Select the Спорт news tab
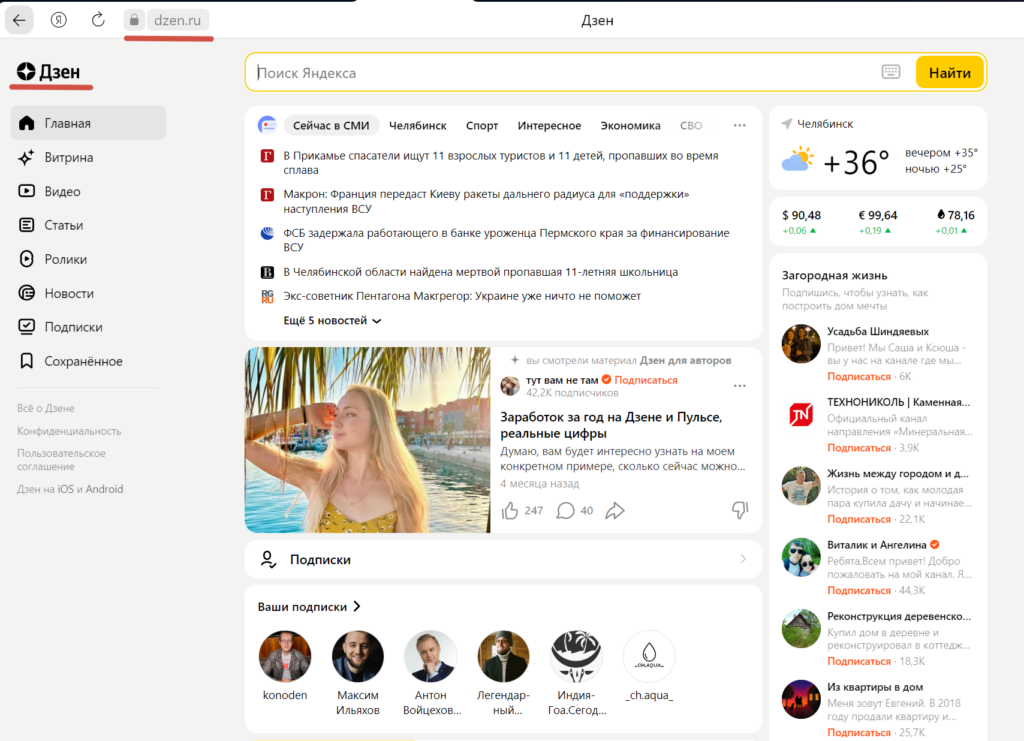The image size is (1024, 741). [482, 125]
